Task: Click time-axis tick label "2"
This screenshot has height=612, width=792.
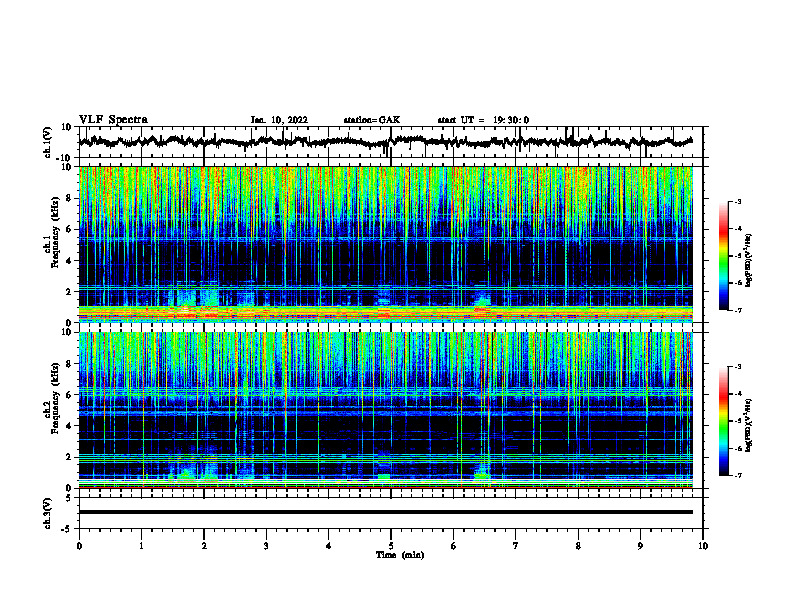Action: point(204,546)
